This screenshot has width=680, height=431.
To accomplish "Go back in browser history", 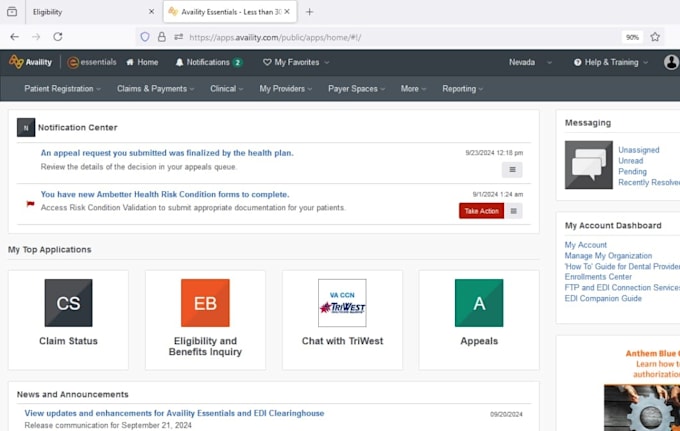I will tap(14, 37).
